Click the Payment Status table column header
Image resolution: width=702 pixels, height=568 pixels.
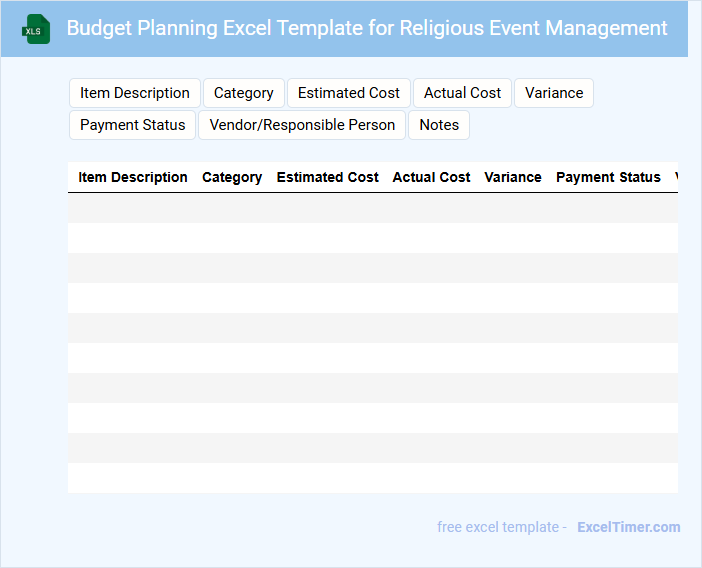pyautogui.click(x=608, y=177)
